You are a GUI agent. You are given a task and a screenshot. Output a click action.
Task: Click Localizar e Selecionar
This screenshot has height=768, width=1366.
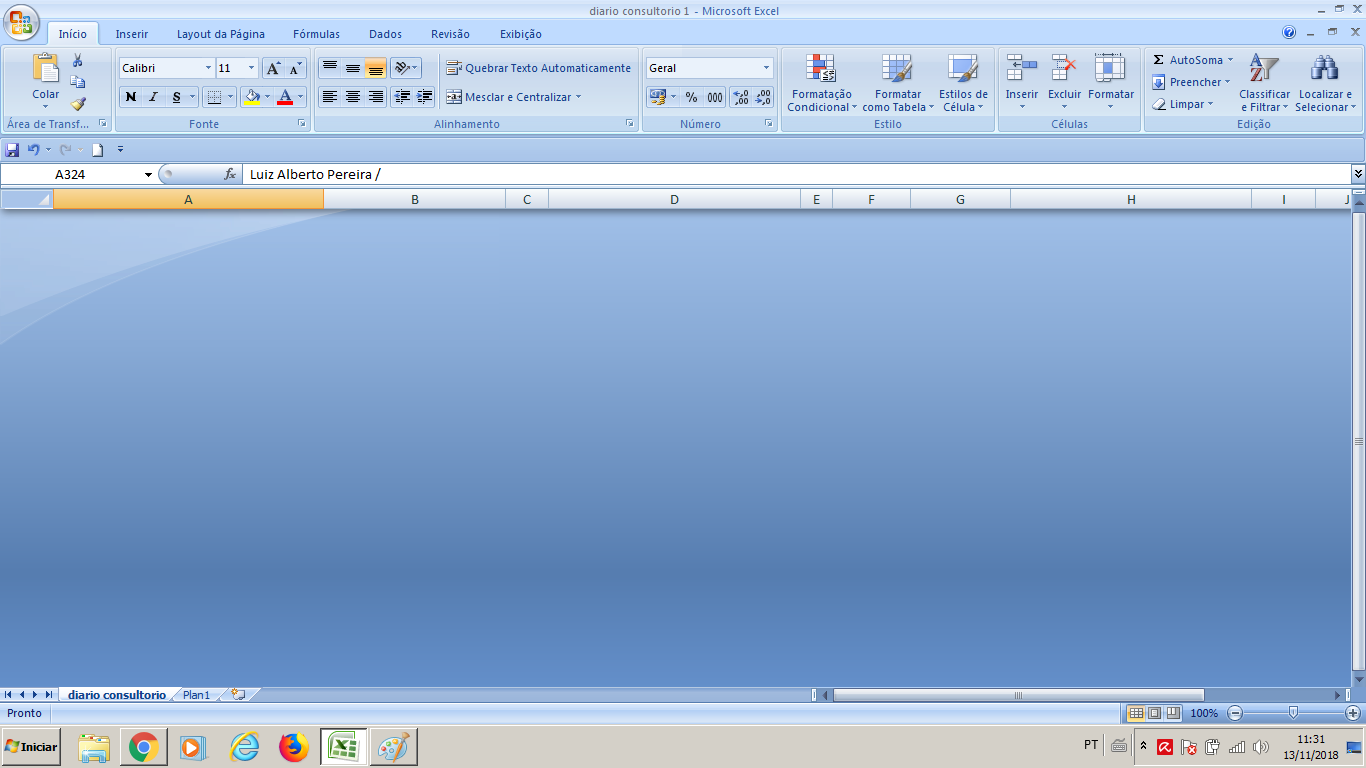1325,82
